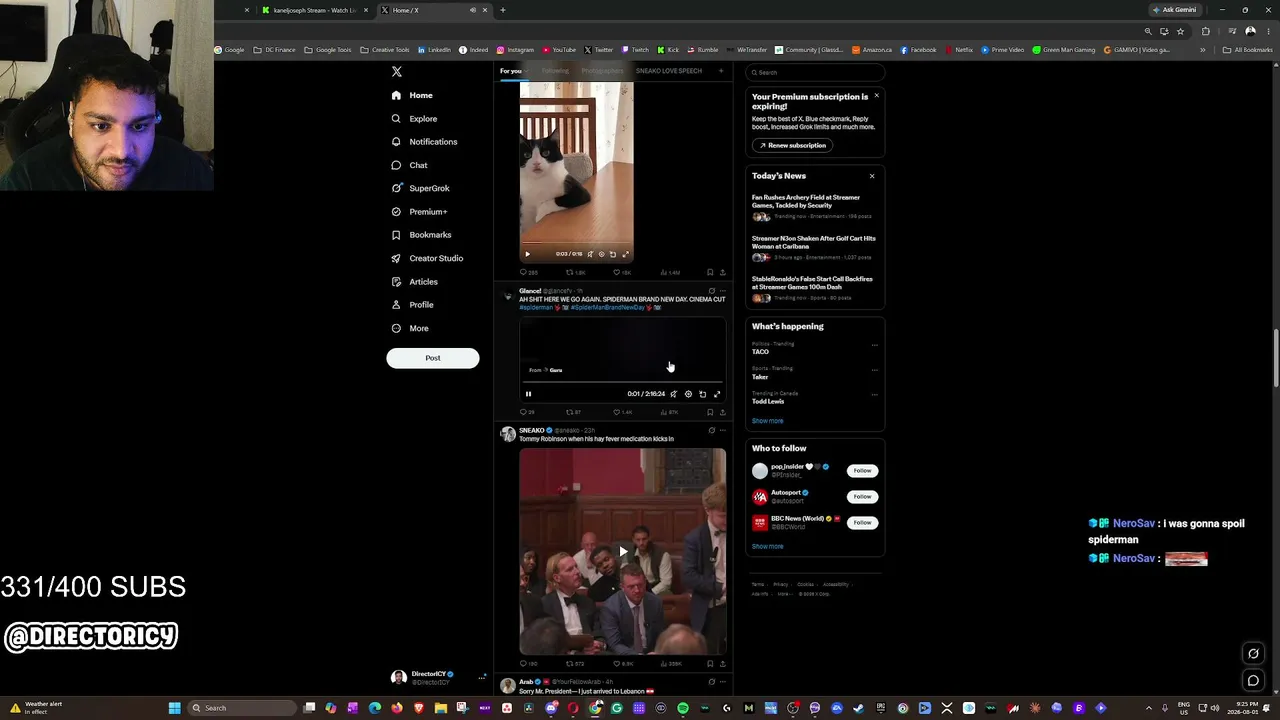Open the SNEAKO LOVE SPEECH tab
The height and width of the screenshot is (720, 1280).
tap(669, 71)
